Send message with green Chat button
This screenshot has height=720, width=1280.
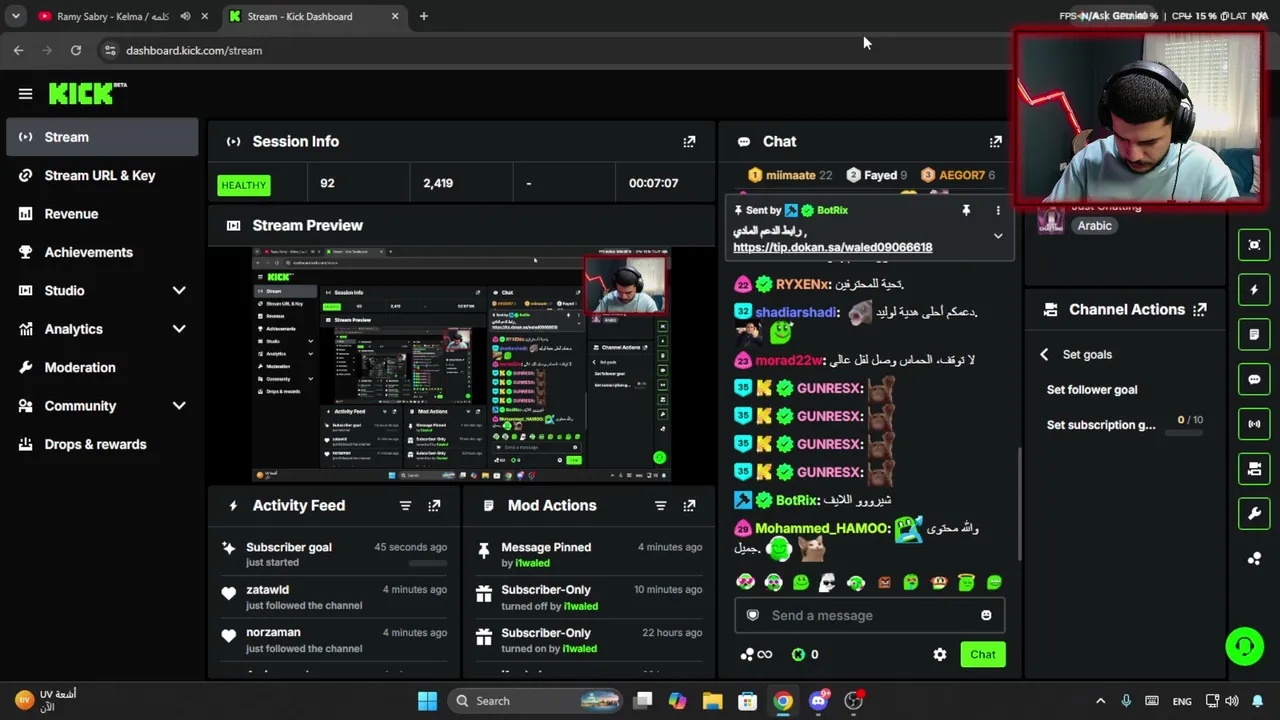point(983,655)
